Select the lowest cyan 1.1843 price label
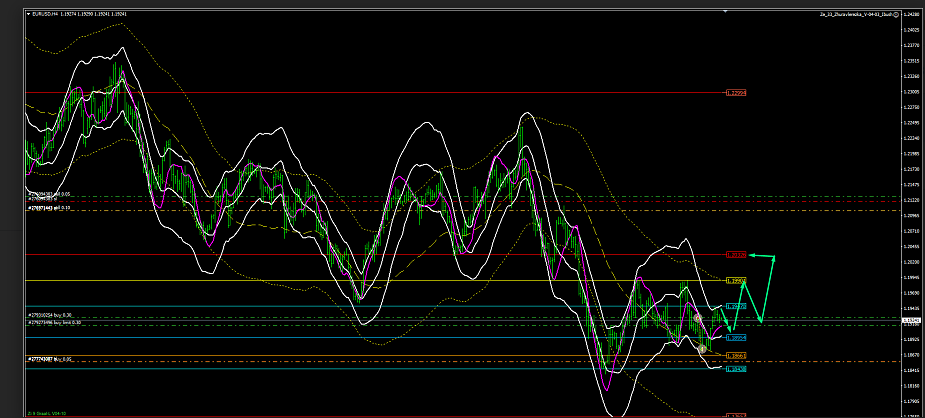Image resolution: width=925 pixels, height=418 pixels. [736, 369]
